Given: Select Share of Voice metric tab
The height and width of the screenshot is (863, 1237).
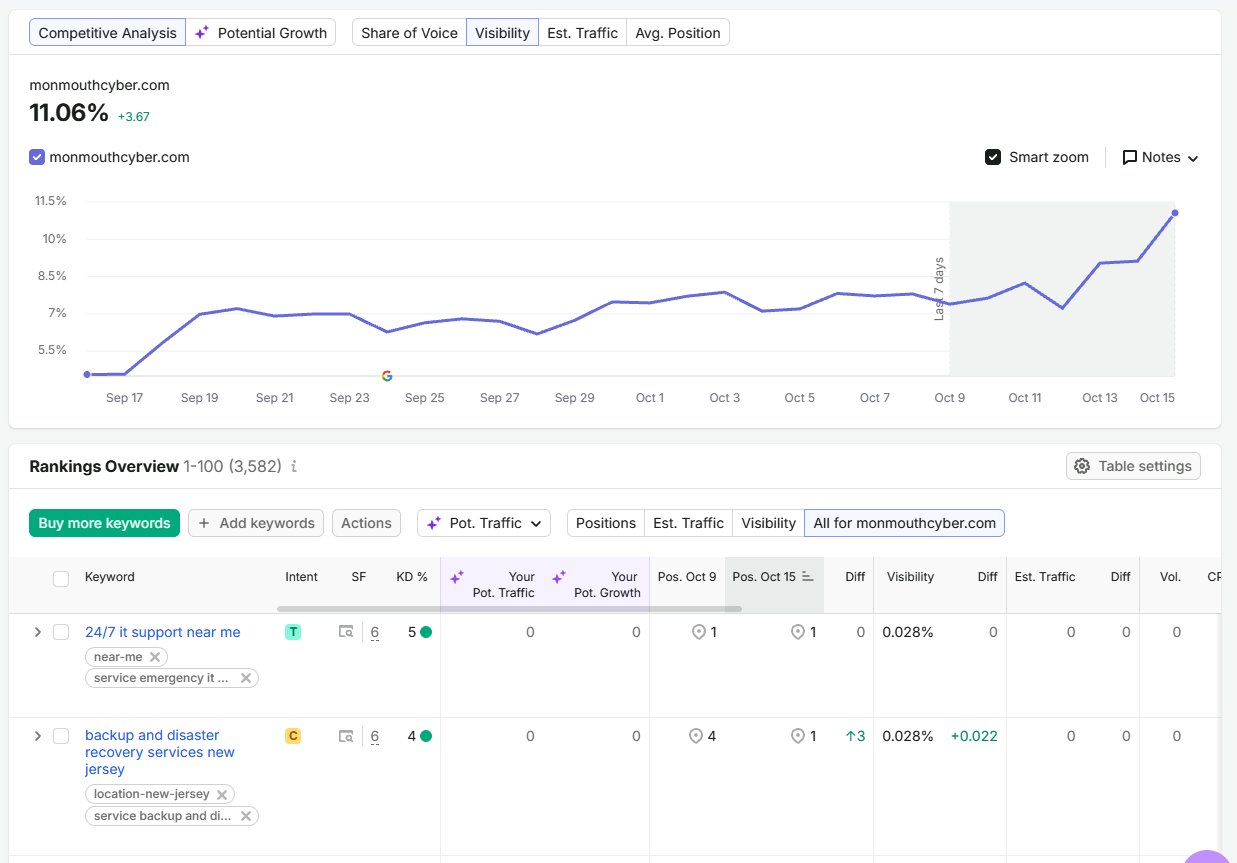Looking at the screenshot, I should point(409,33).
